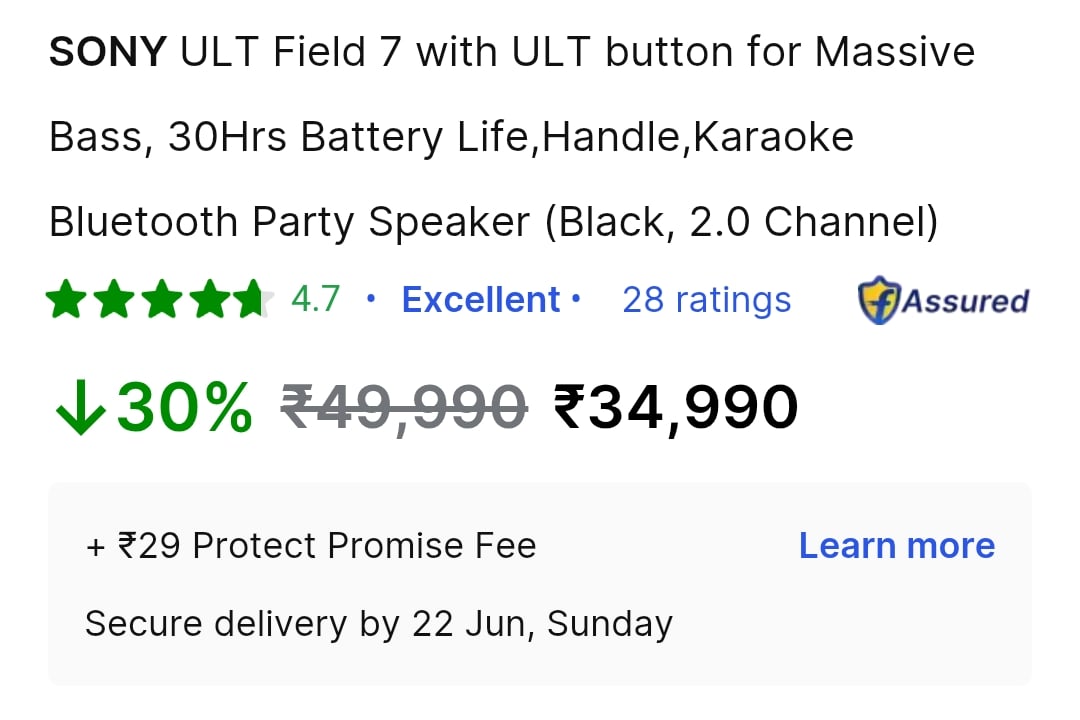
Task: Click the Secure delivery by 22 Jun text
Action: pos(379,624)
